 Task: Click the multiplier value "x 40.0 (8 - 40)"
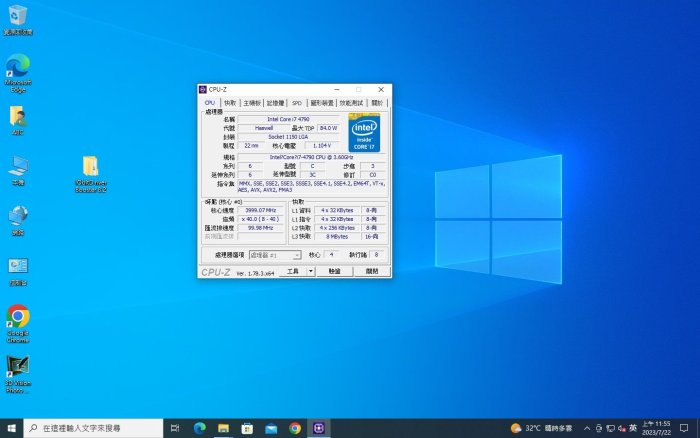pos(261,219)
